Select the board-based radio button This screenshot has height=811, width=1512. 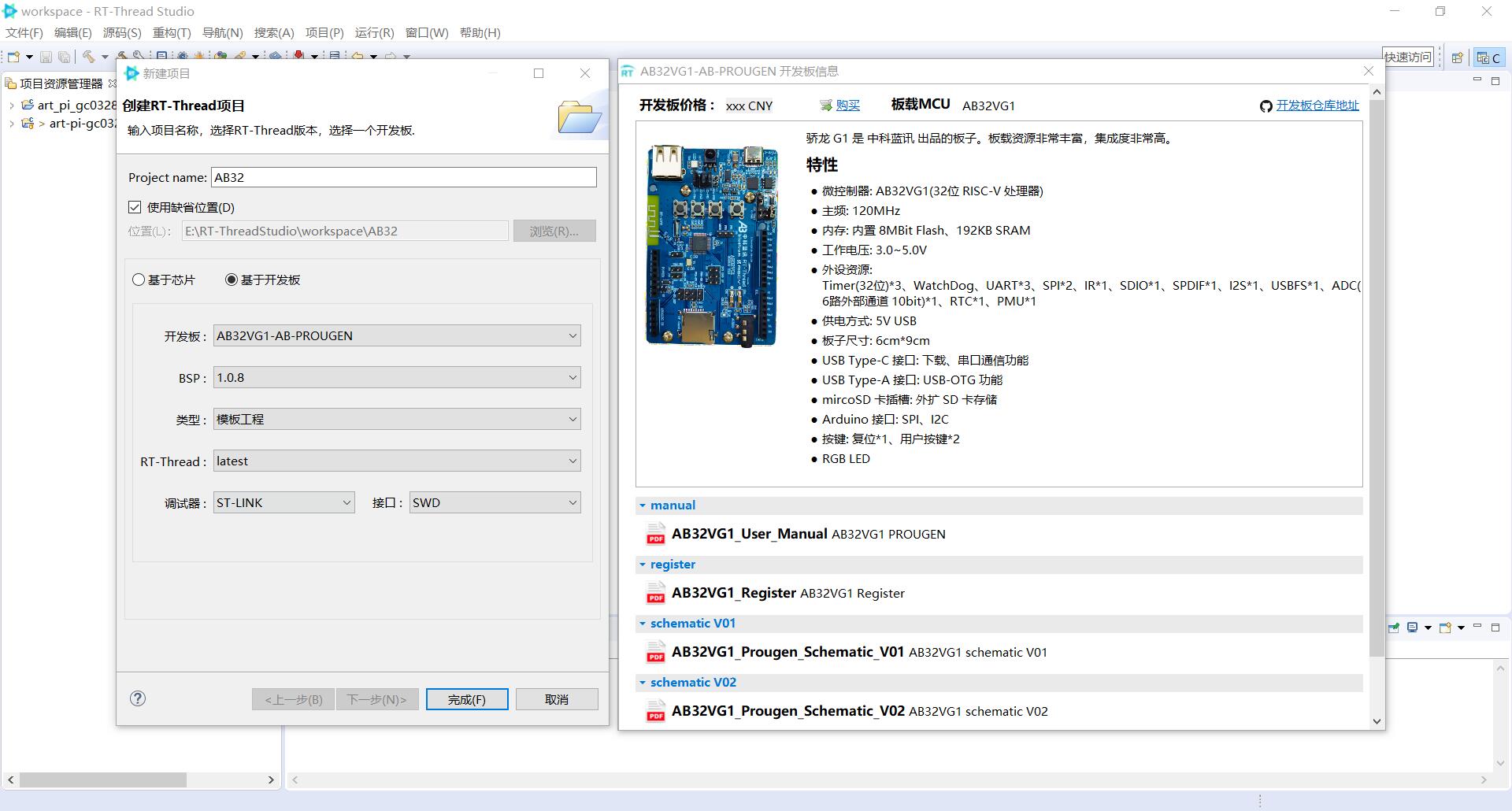tap(232, 280)
